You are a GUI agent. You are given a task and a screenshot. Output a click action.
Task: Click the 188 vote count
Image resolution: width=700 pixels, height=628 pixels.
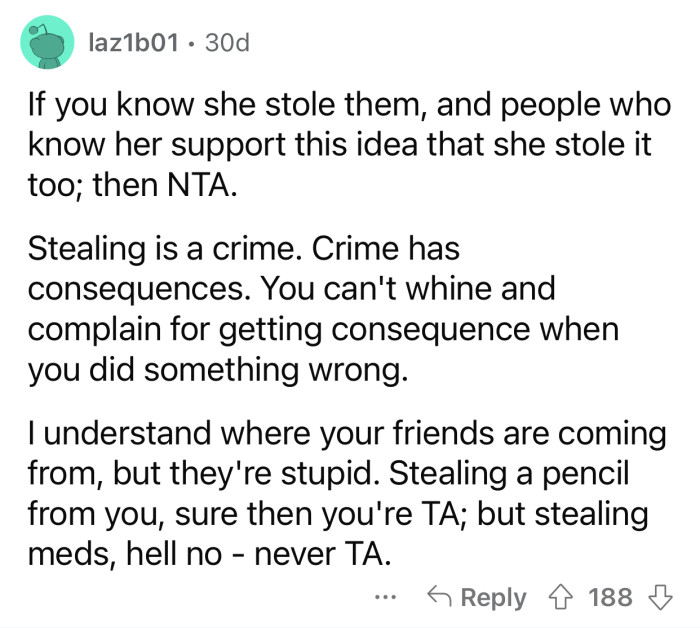(610, 597)
